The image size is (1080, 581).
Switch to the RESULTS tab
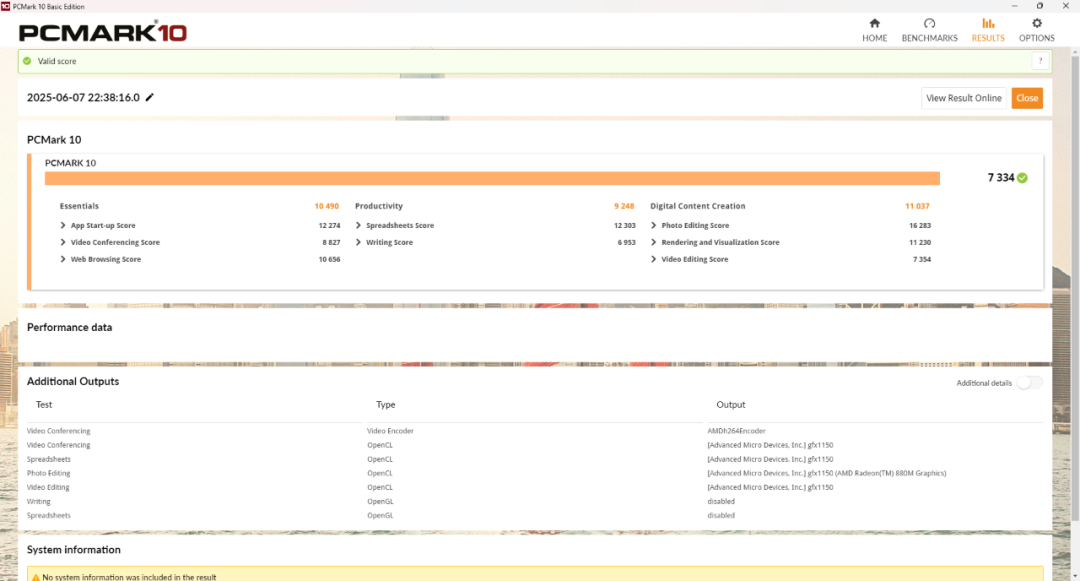(988, 30)
